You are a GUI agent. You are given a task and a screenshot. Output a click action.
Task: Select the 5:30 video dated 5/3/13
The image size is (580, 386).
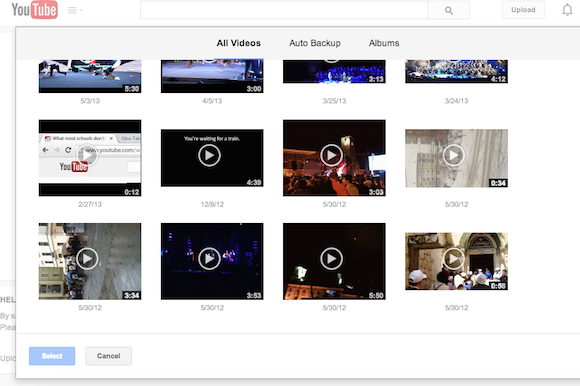point(90,76)
